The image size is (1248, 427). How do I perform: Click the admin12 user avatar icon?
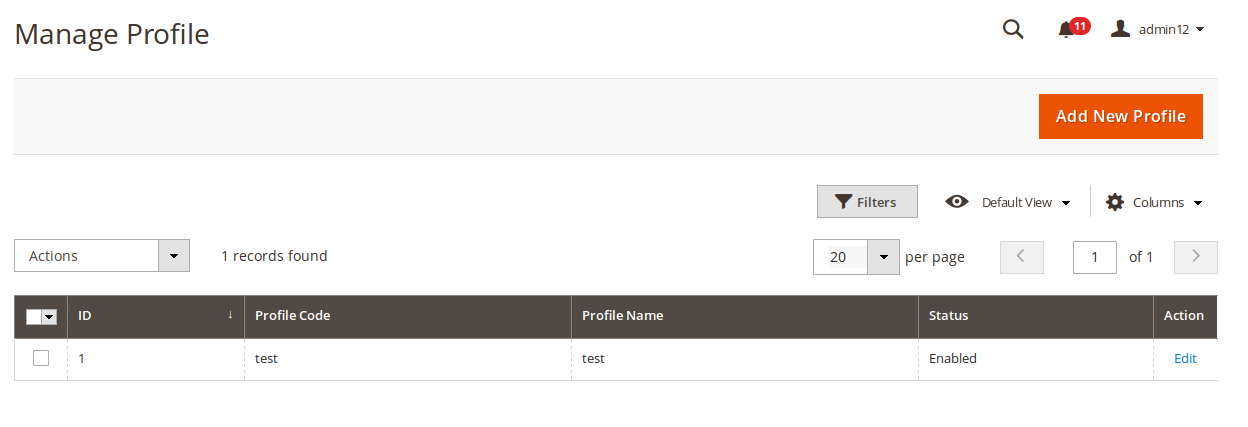1120,29
